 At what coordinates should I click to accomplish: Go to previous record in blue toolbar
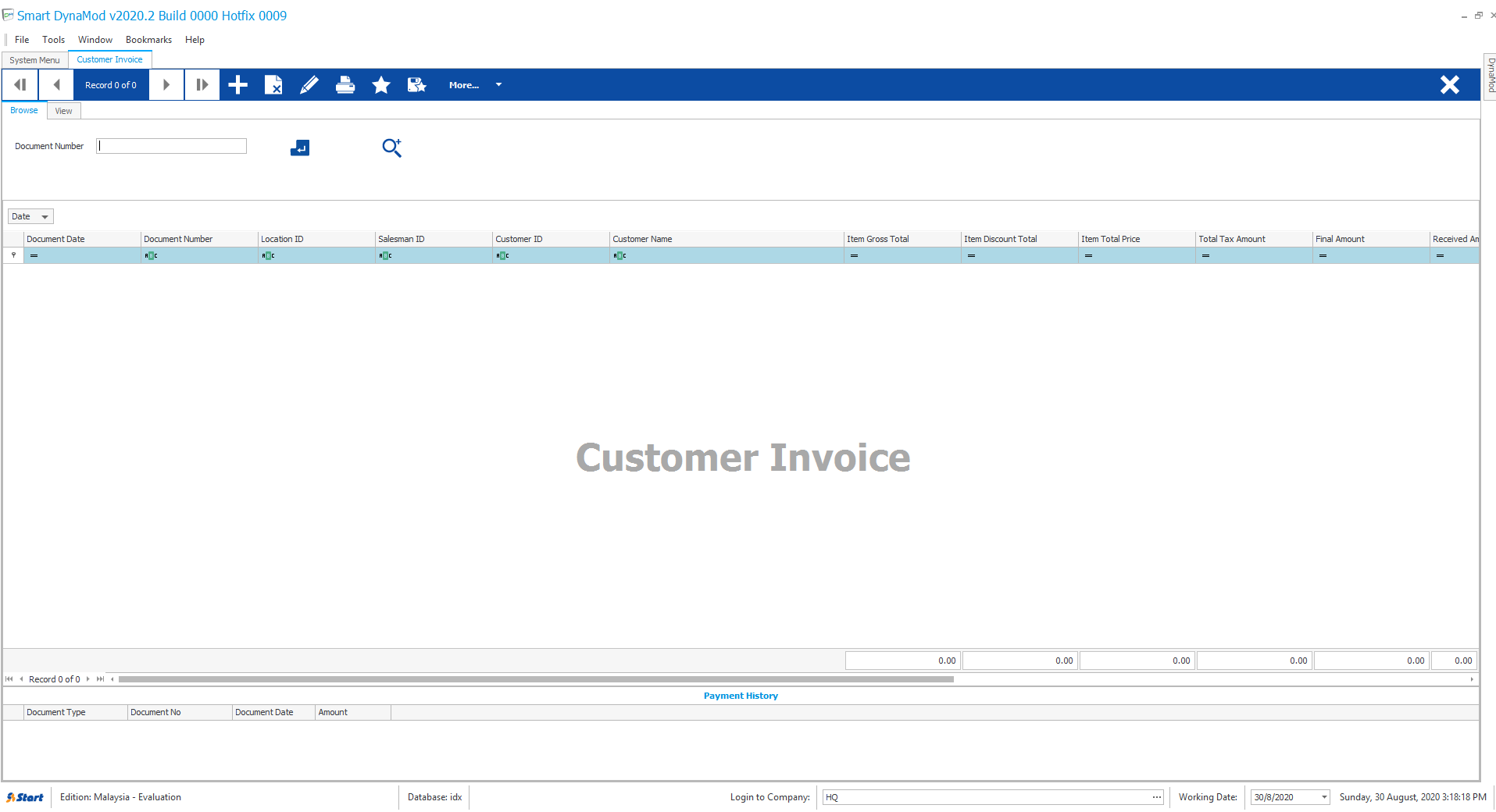pyautogui.click(x=56, y=85)
